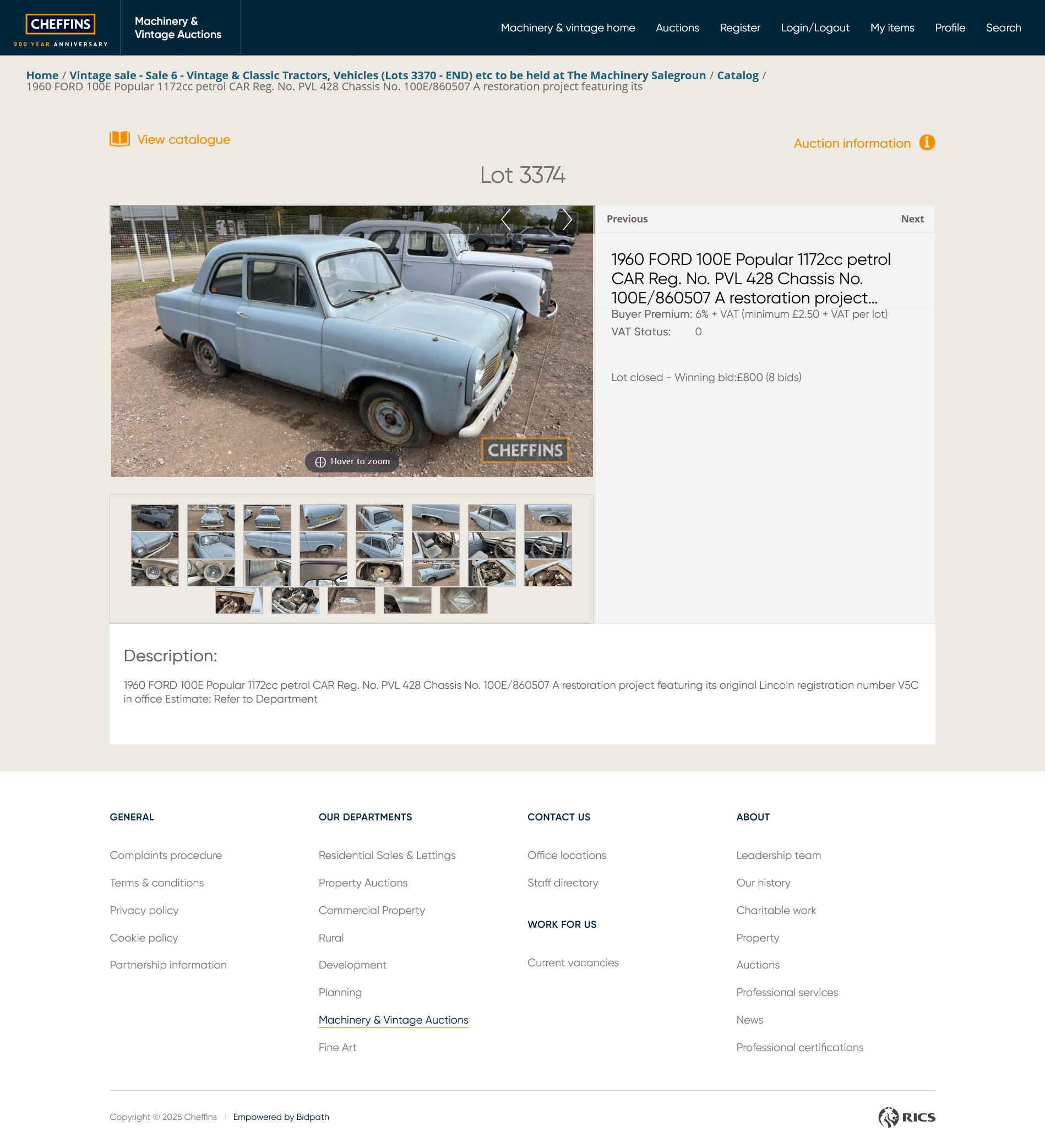1045x1148 pixels.
Task: Go to the Previous lot
Action: pos(627,219)
